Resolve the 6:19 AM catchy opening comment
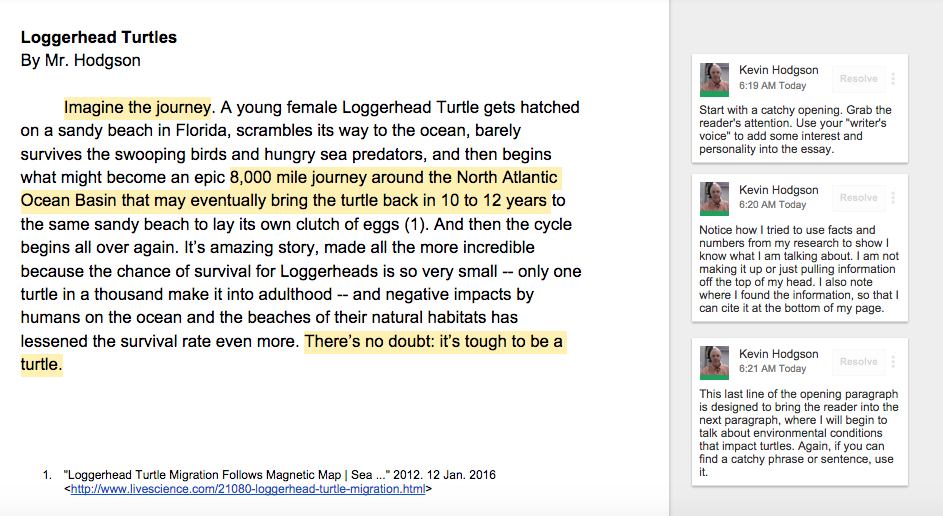The width and height of the screenshot is (943, 516). (x=858, y=79)
